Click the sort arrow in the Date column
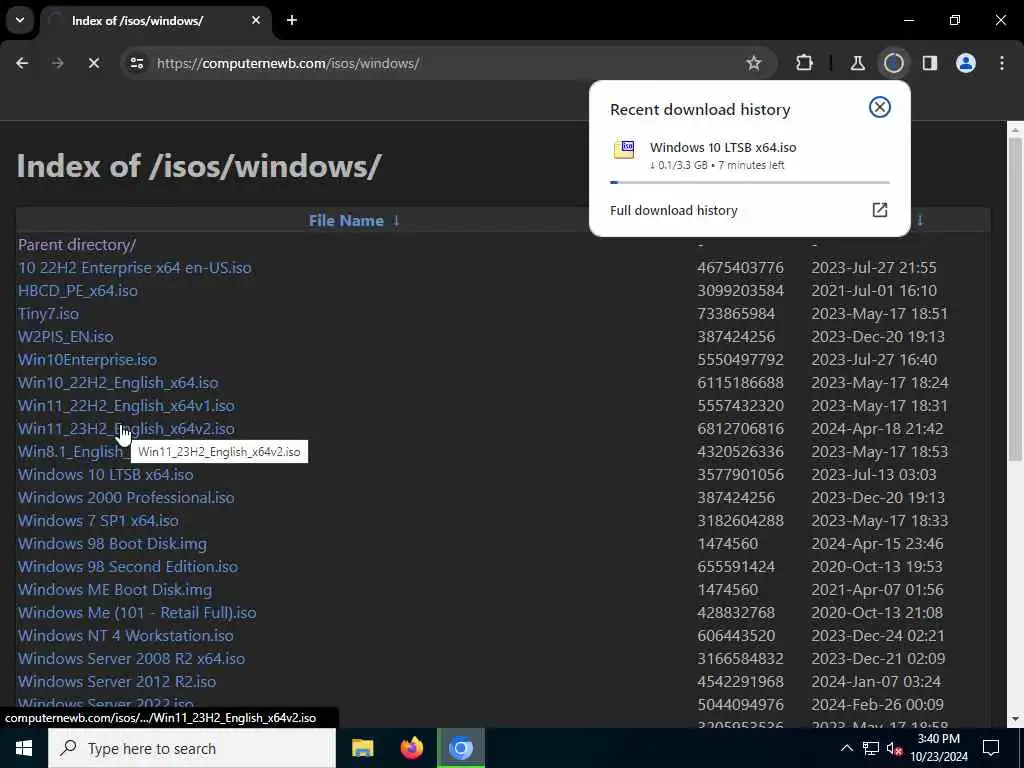 coord(920,221)
